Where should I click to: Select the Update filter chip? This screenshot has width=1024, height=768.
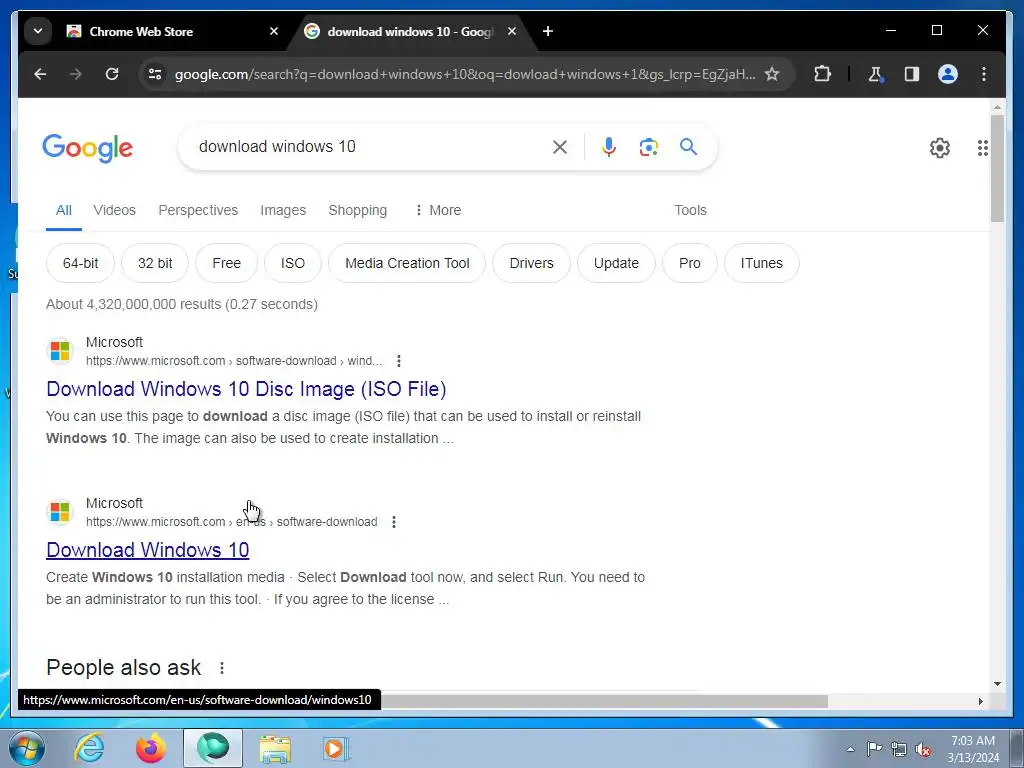point(616,263)
